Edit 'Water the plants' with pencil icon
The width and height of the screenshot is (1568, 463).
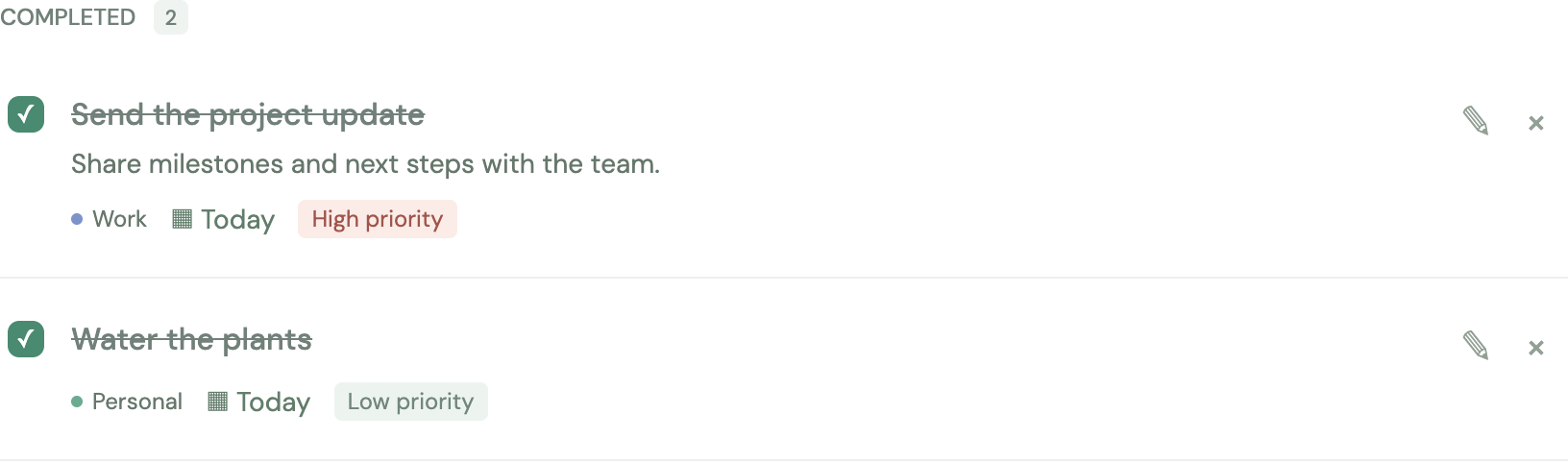pos(1476,346)
